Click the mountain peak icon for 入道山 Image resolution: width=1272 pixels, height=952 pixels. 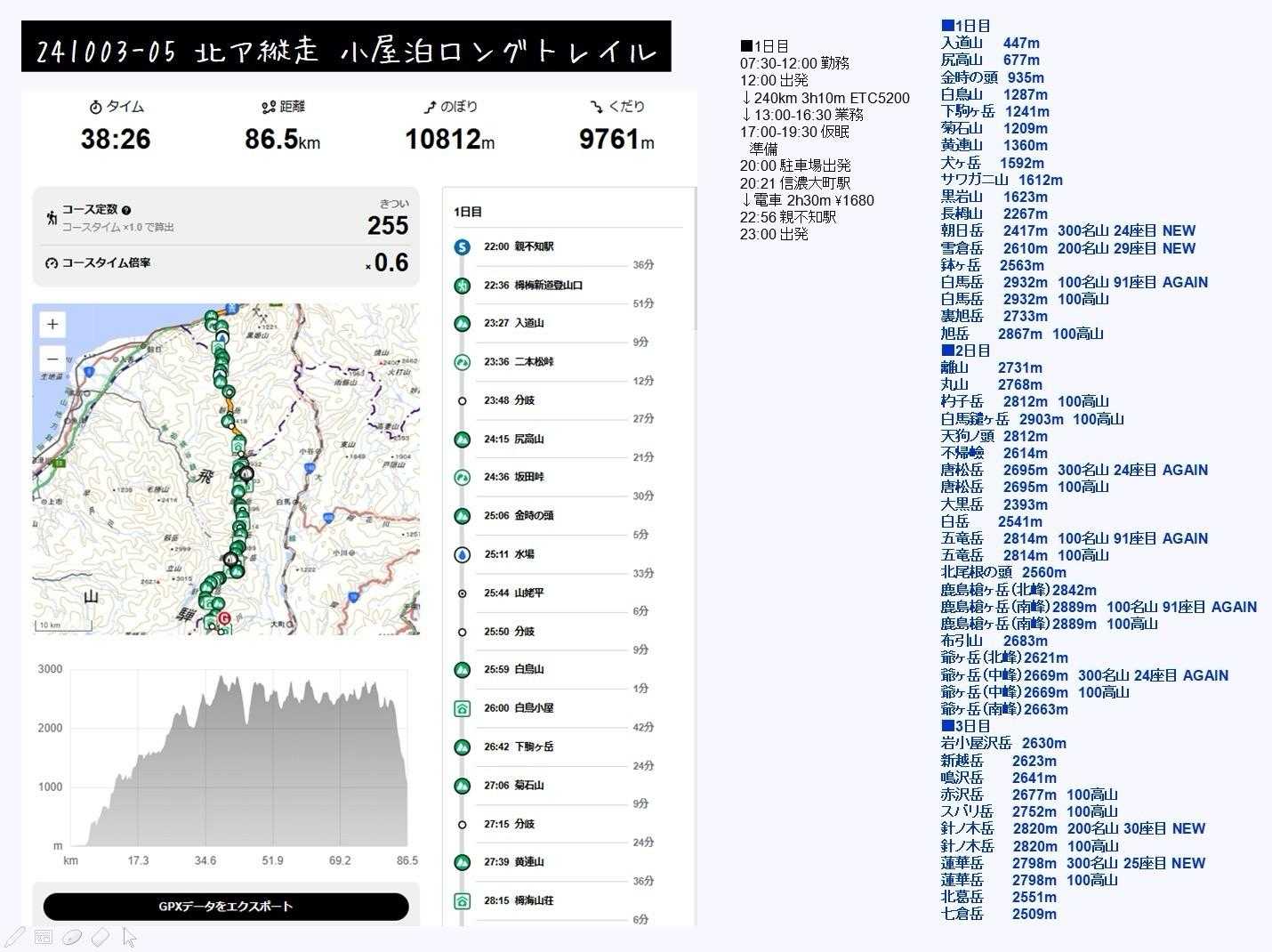click(x=462, y=324)
